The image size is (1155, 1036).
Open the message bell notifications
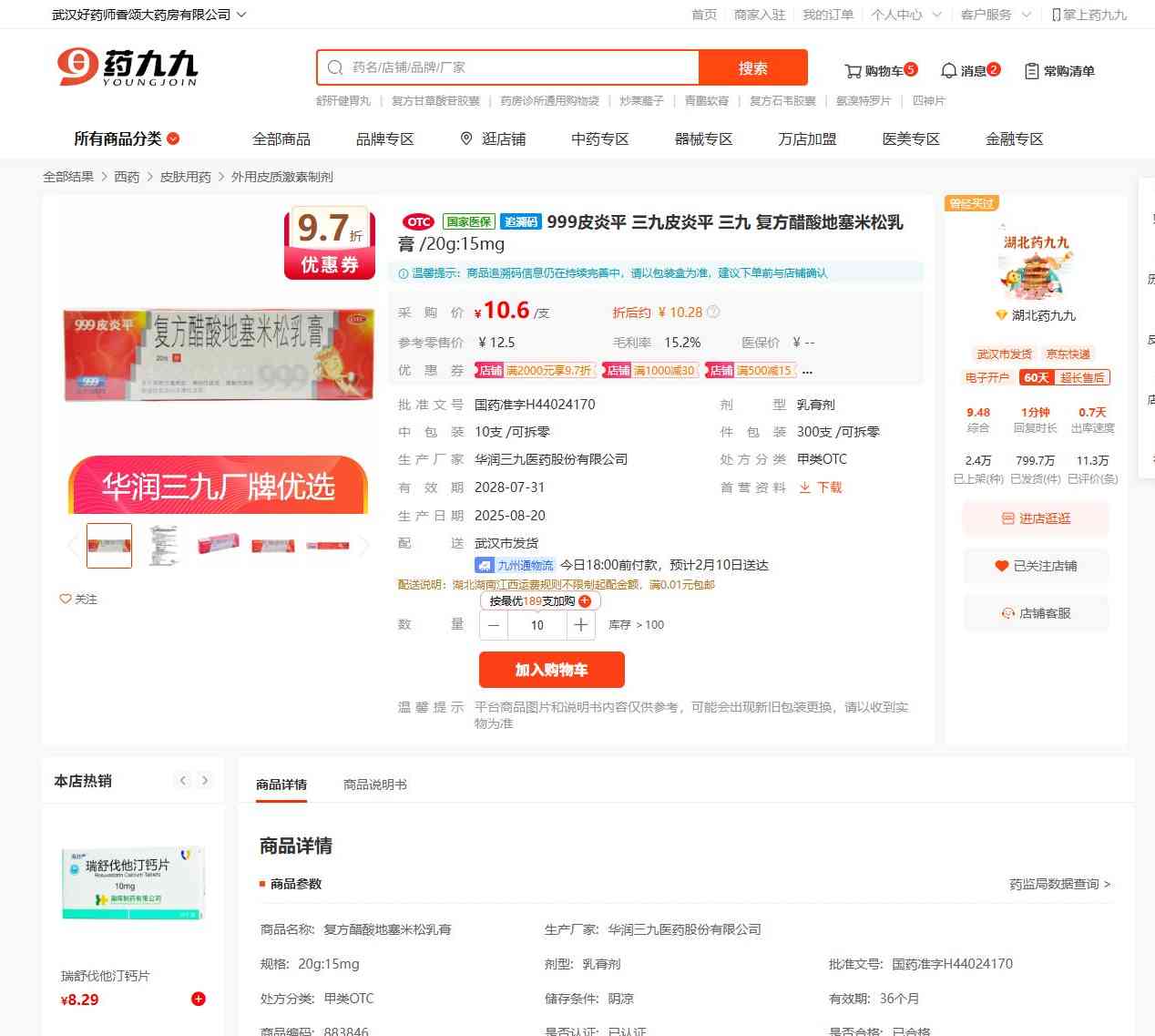(949, 71)
